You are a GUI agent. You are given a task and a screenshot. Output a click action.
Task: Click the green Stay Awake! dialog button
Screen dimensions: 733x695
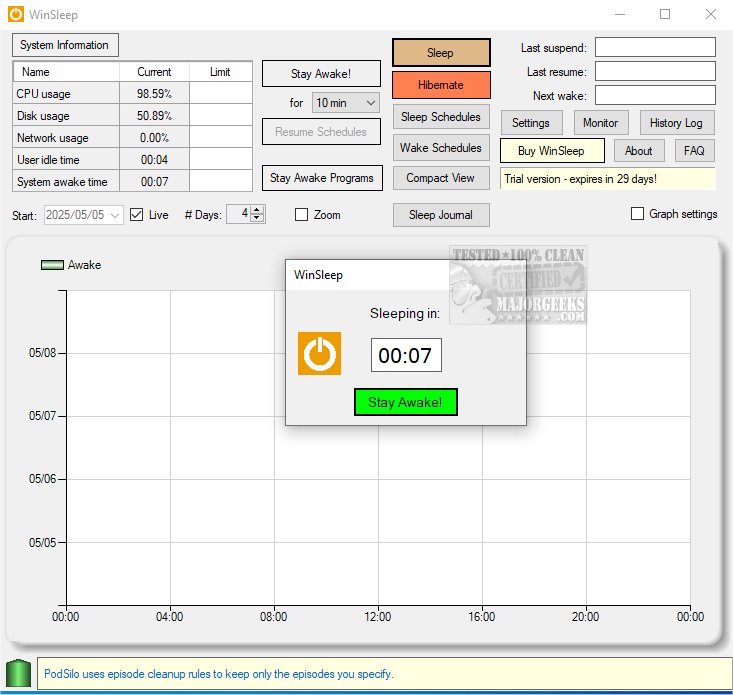point(406,402)
